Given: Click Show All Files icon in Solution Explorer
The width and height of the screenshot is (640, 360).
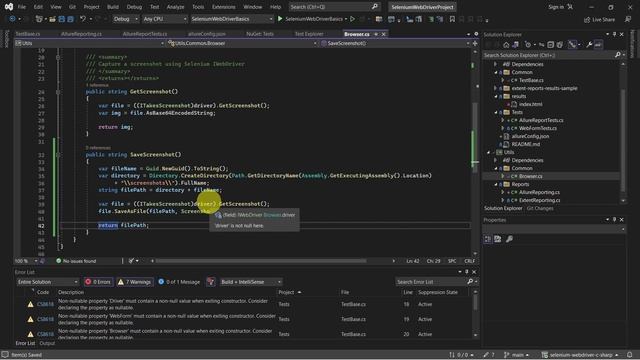Looking at the screenshot, I should click(560, 45).
